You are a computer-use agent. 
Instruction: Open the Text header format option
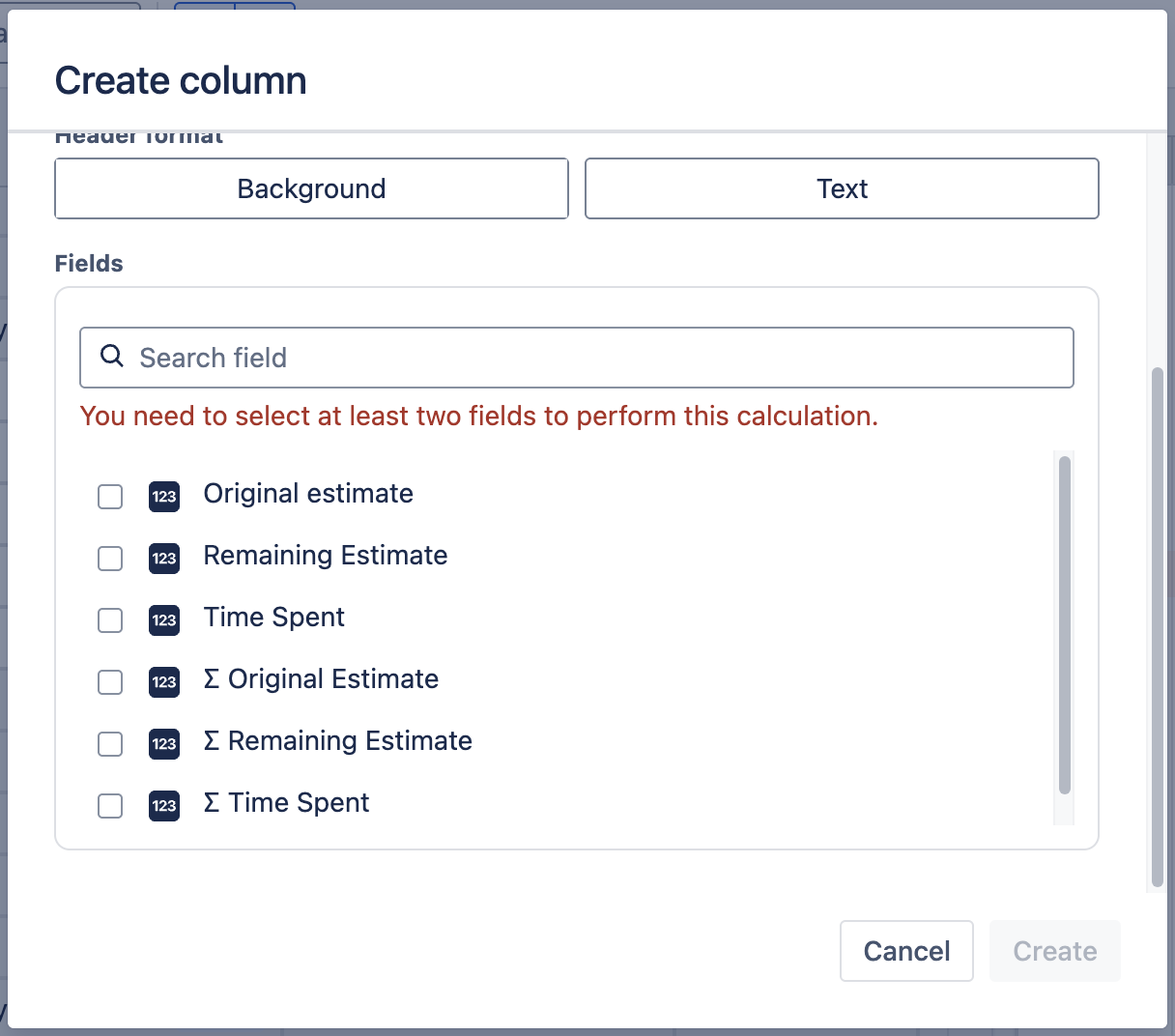coord(842,188)
